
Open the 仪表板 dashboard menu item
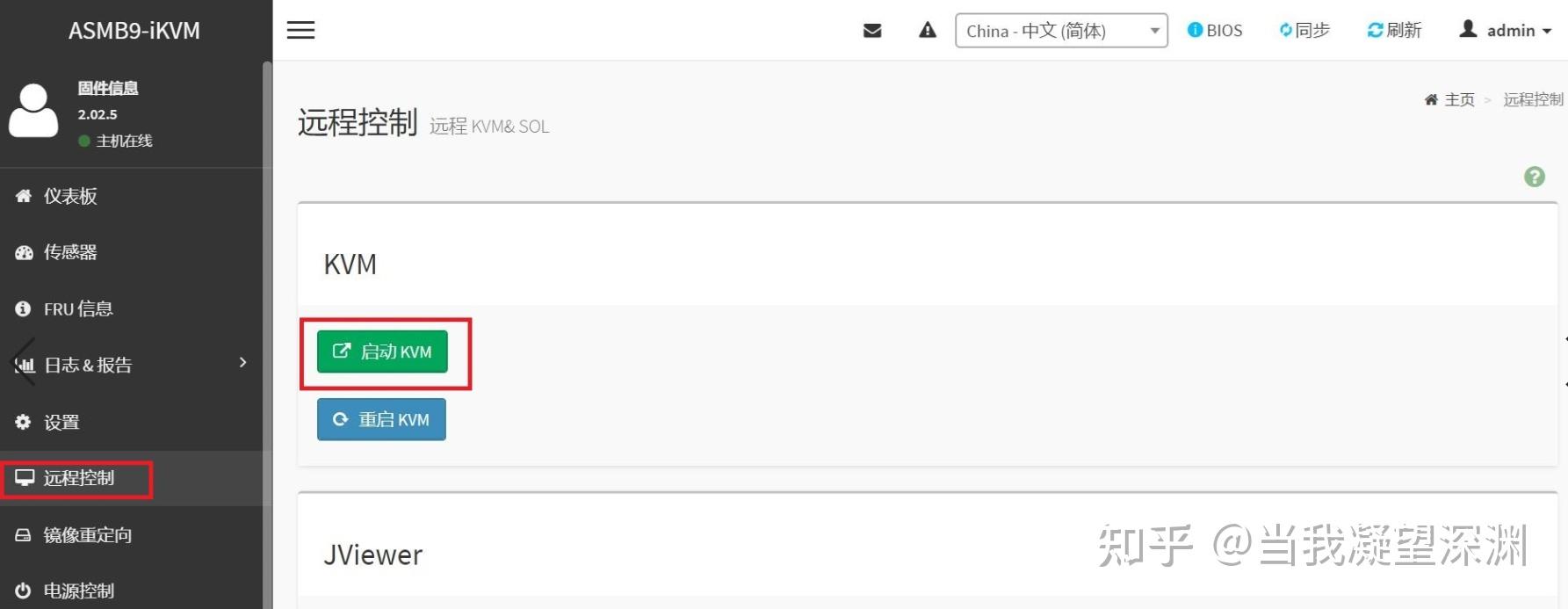[x=70, y=196]
